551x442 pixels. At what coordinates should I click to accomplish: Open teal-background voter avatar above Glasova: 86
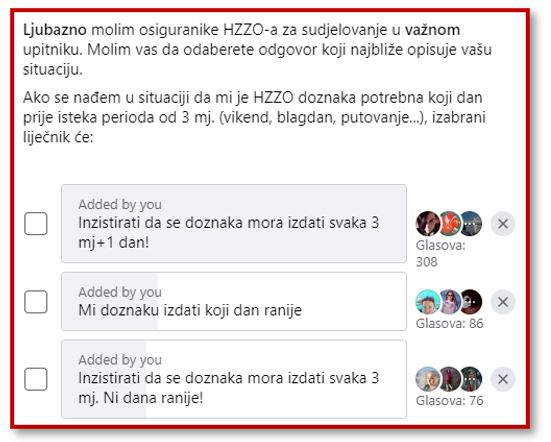pyautogui.click(x=427, y=302)
